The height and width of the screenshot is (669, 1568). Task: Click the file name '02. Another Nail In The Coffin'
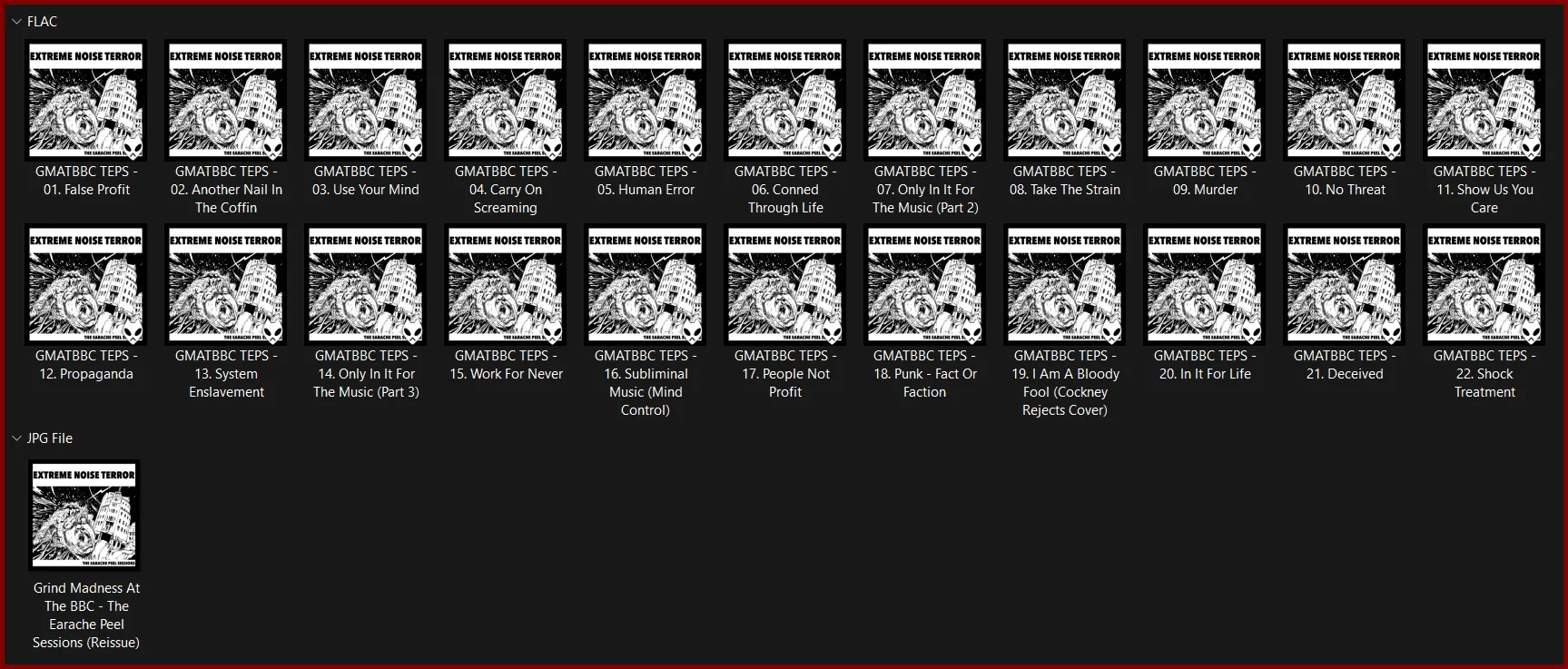click(226, 190)
